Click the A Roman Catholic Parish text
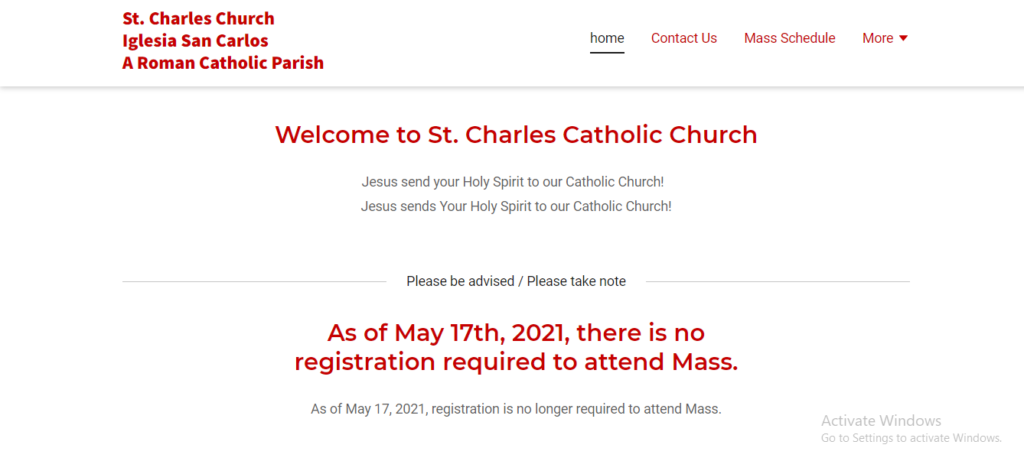Screen dimensions: 1024x461 coord(223,63)
